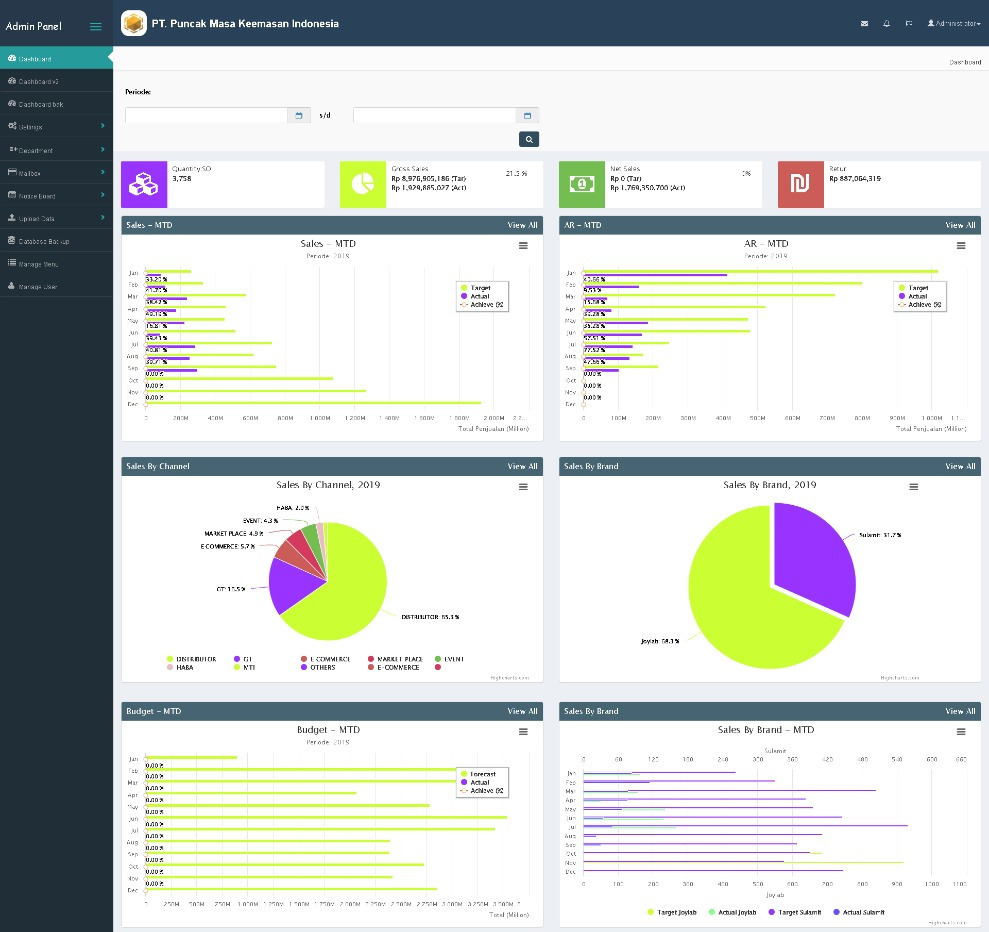This screenshot has height=932, width=989.
Task: Open the flag tasks icon in header
Action: 909,23
